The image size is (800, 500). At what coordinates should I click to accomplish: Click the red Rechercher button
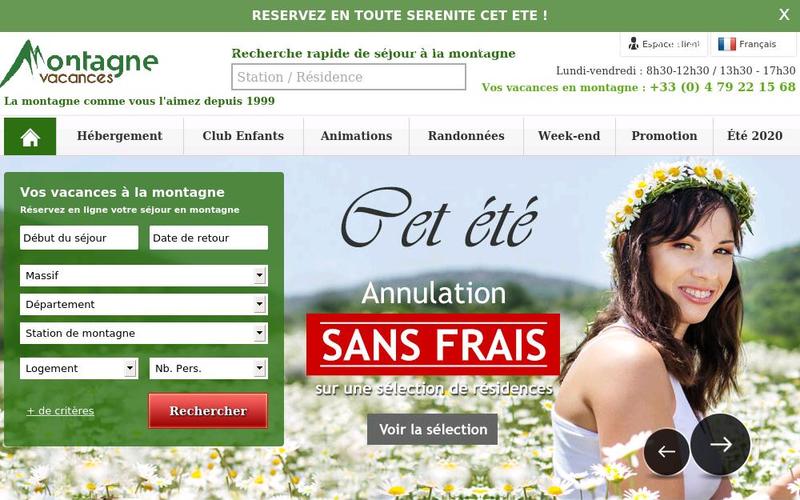[208, 411]
